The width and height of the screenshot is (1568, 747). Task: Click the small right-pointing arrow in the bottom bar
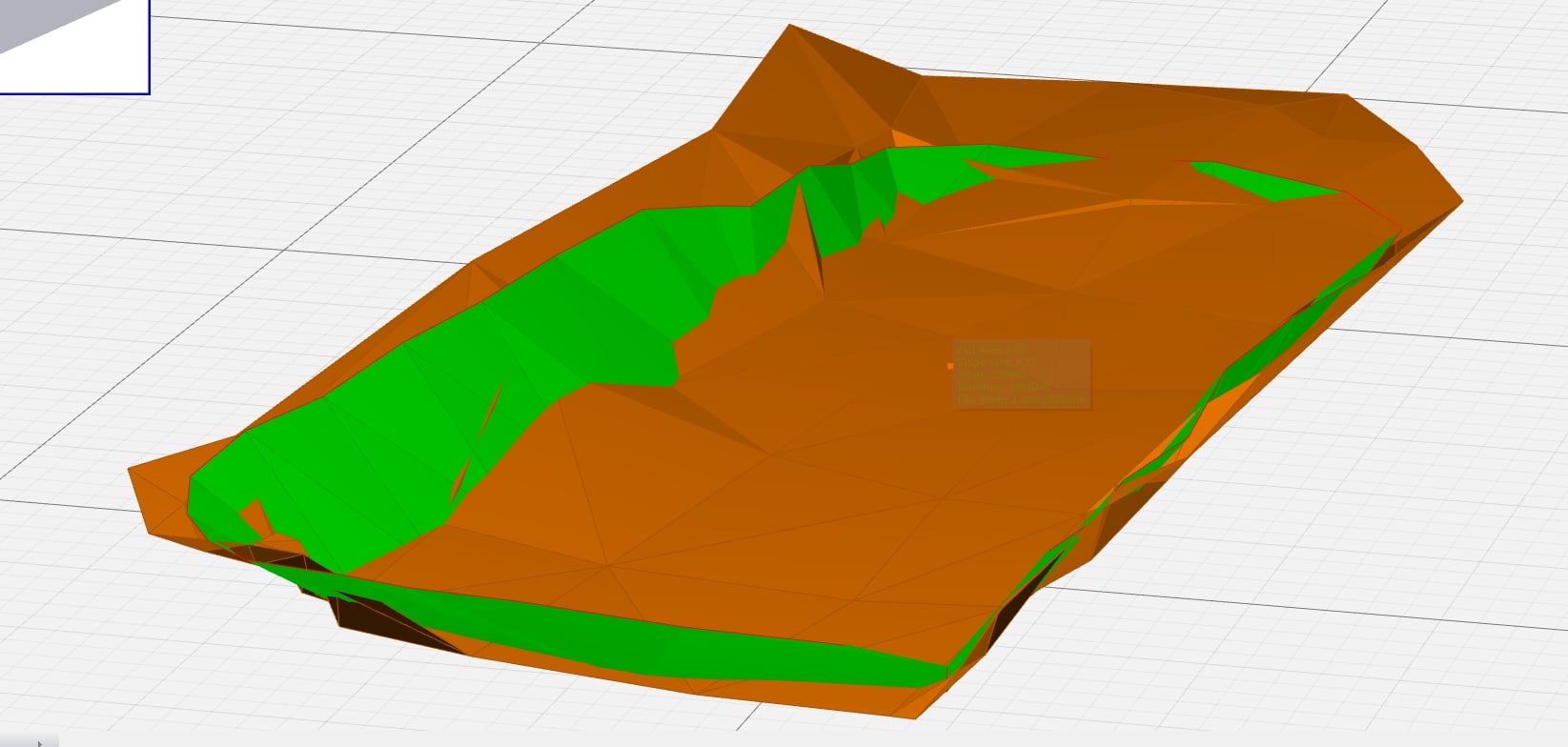point(39,742)
